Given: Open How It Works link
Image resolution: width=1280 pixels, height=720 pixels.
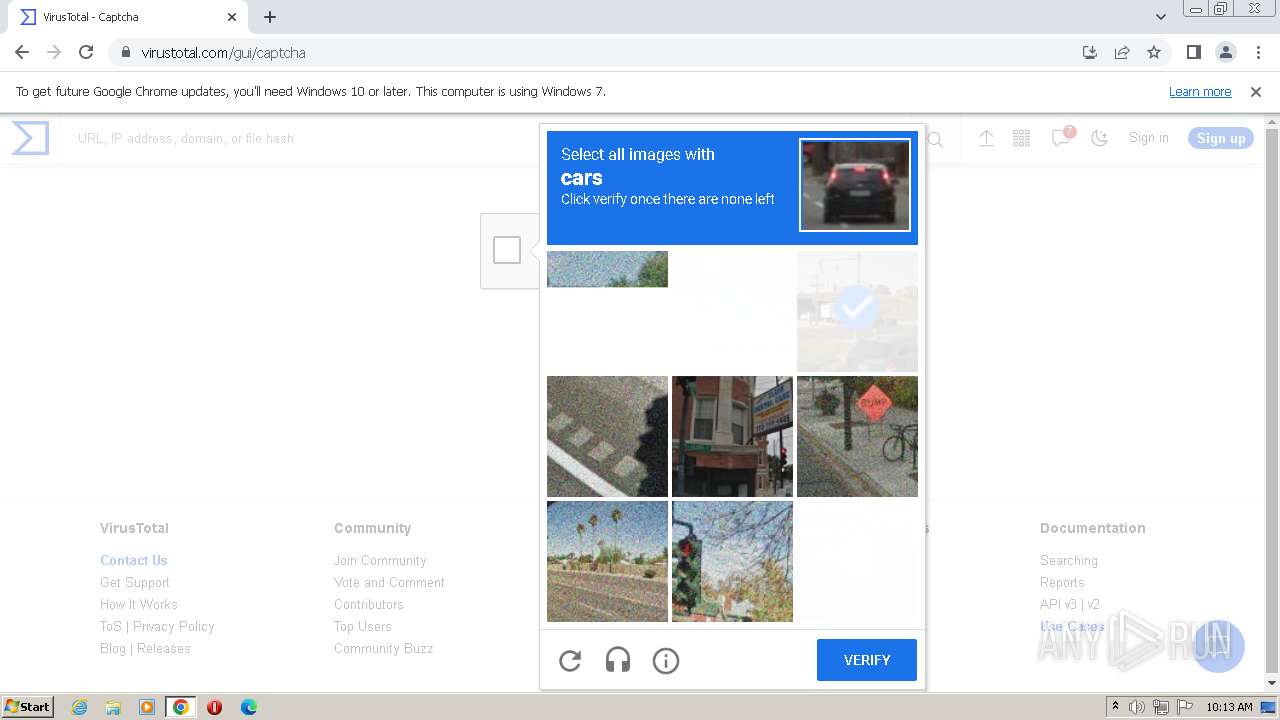Looking at the screenshot, I should click(139, 604).
